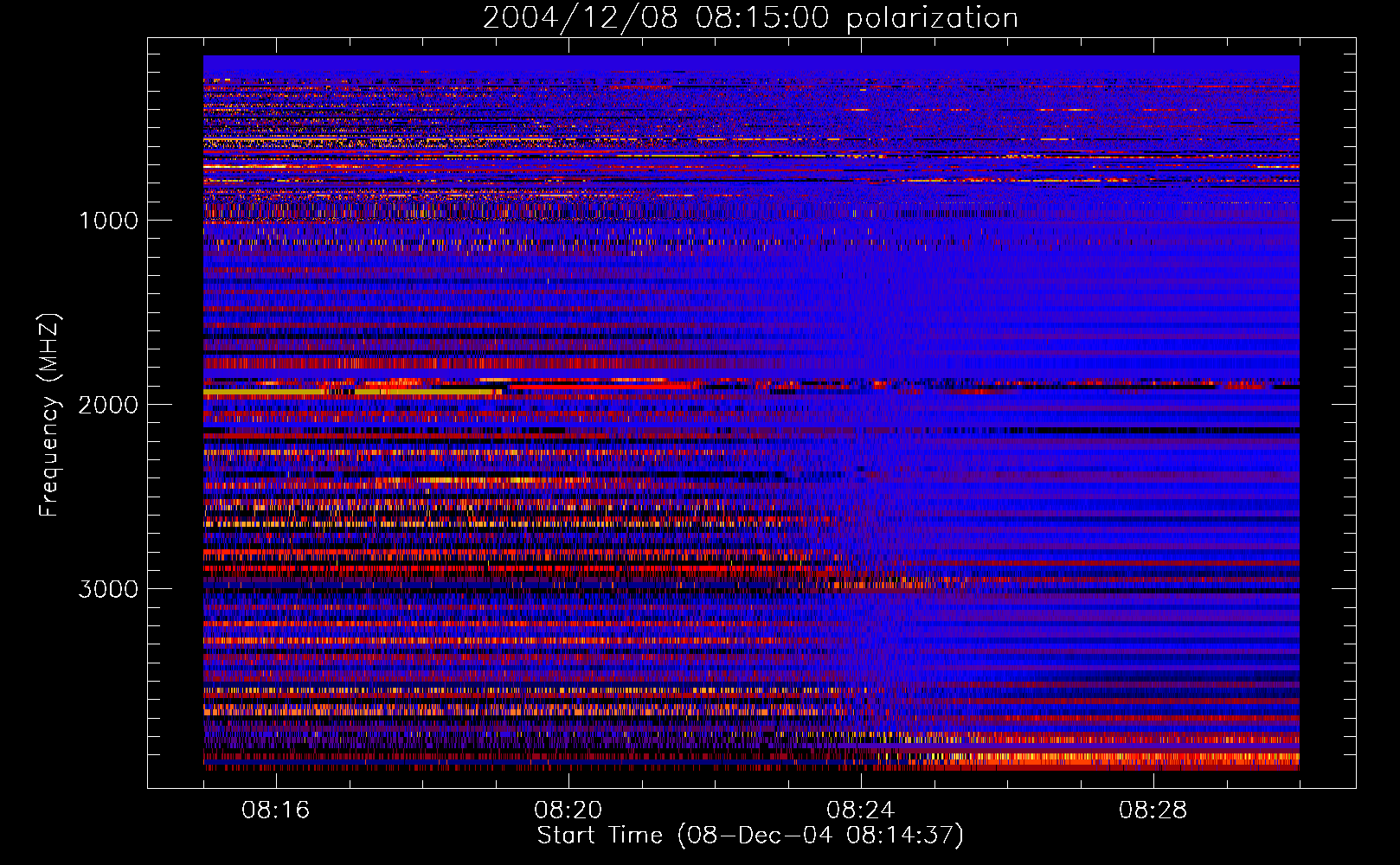The height and width of the screenshot is (865, 1400).
Task: Click the 2000 frequency tick label
Action: coord(108,405)
